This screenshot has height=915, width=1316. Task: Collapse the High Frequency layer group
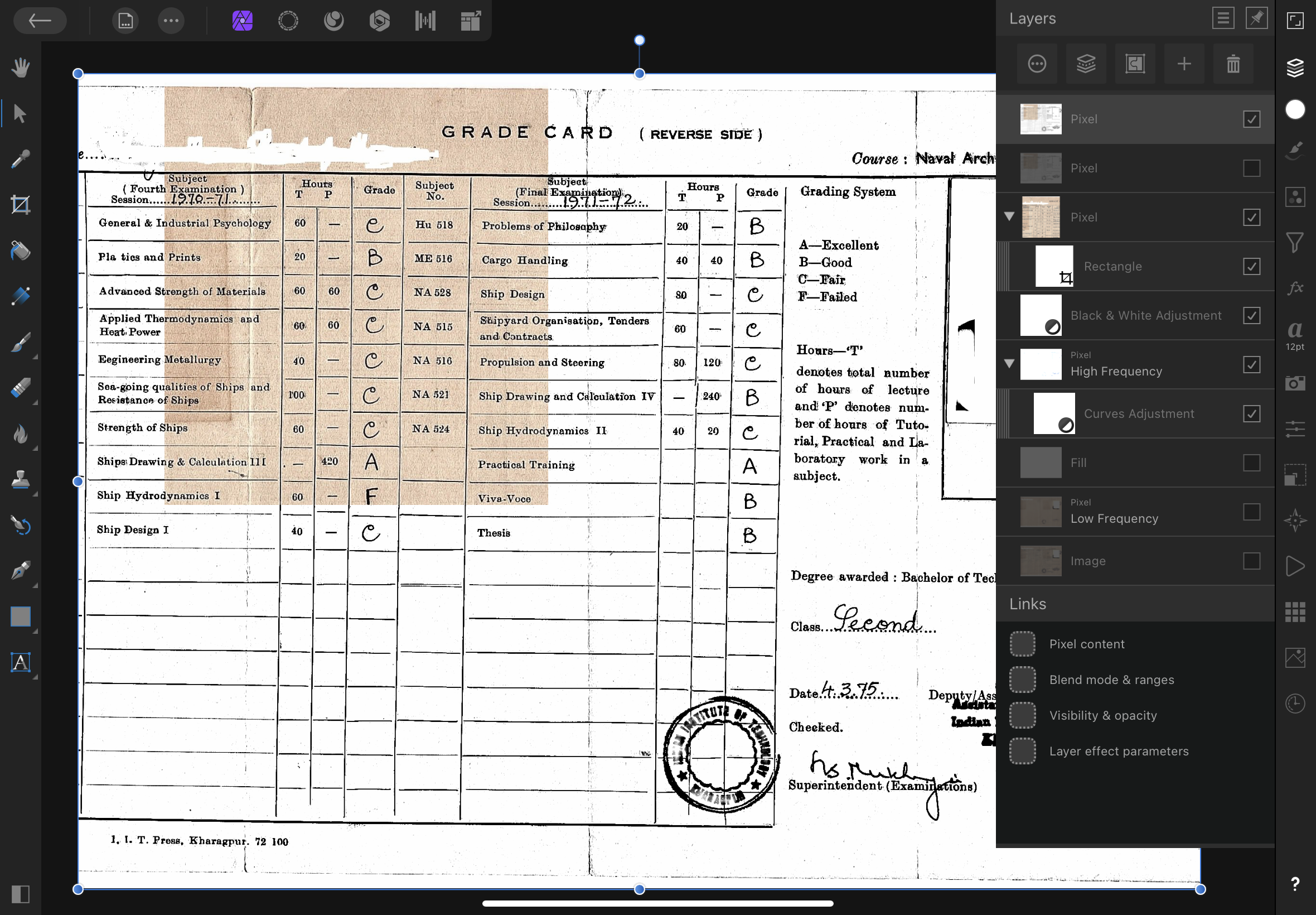[x=1009, y=363]
